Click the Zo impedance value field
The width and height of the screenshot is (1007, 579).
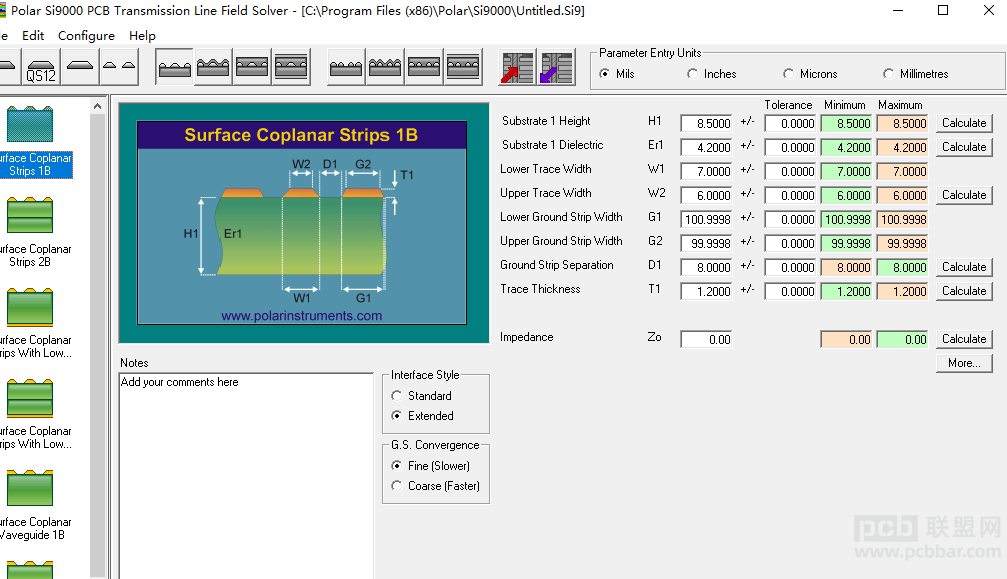coord(706,340)
